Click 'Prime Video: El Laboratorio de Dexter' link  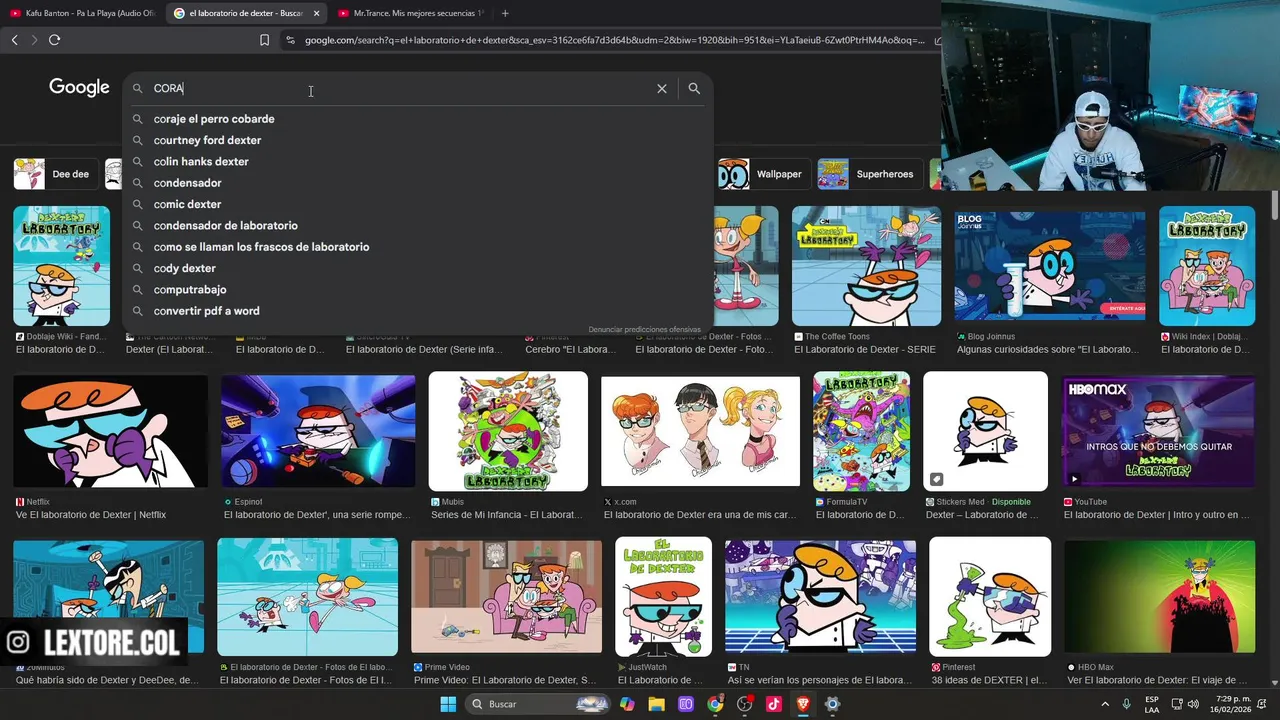pos(505,680)
